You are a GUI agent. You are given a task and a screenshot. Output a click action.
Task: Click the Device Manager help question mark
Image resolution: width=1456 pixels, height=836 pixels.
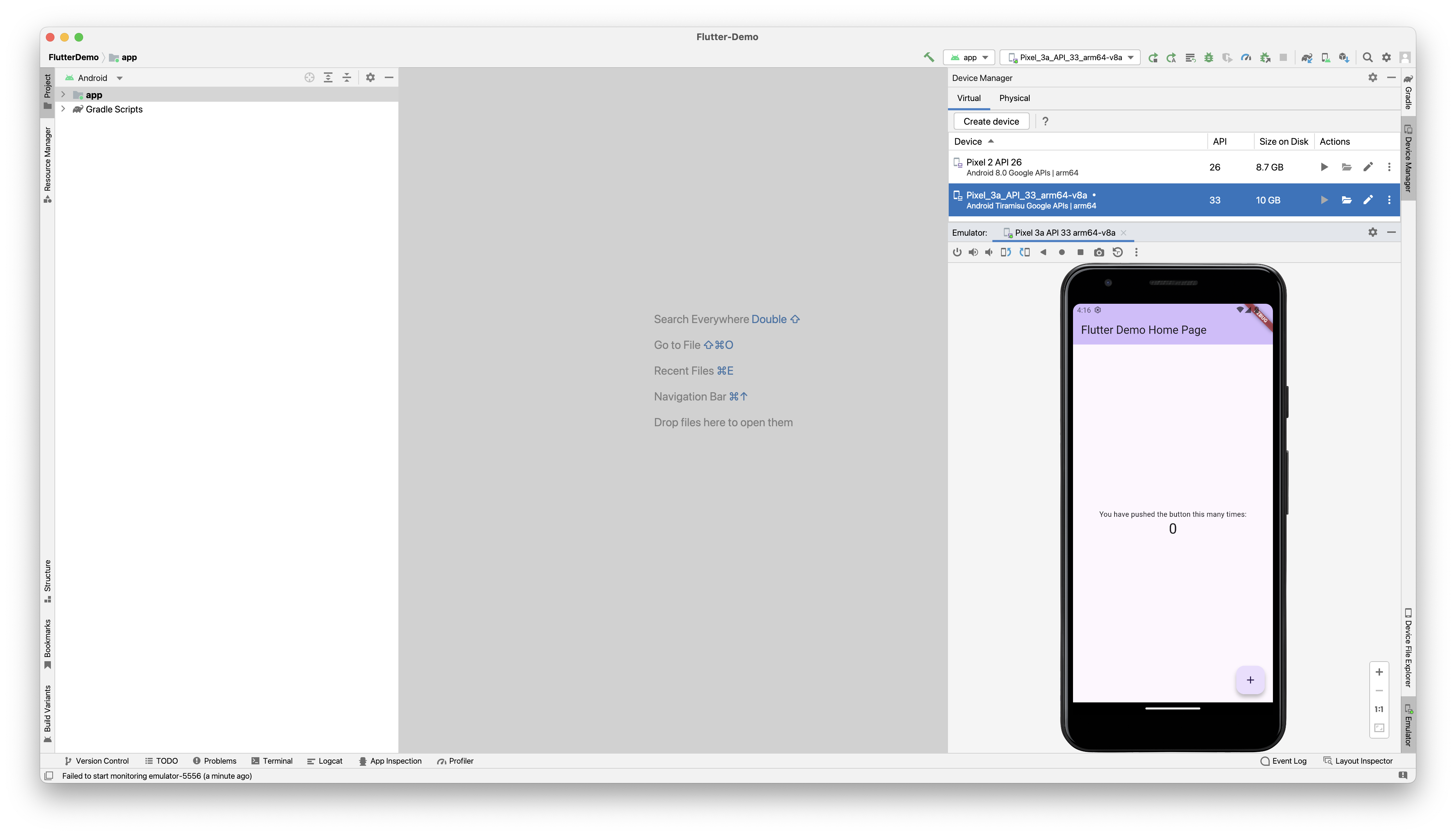coord(1045,121)
